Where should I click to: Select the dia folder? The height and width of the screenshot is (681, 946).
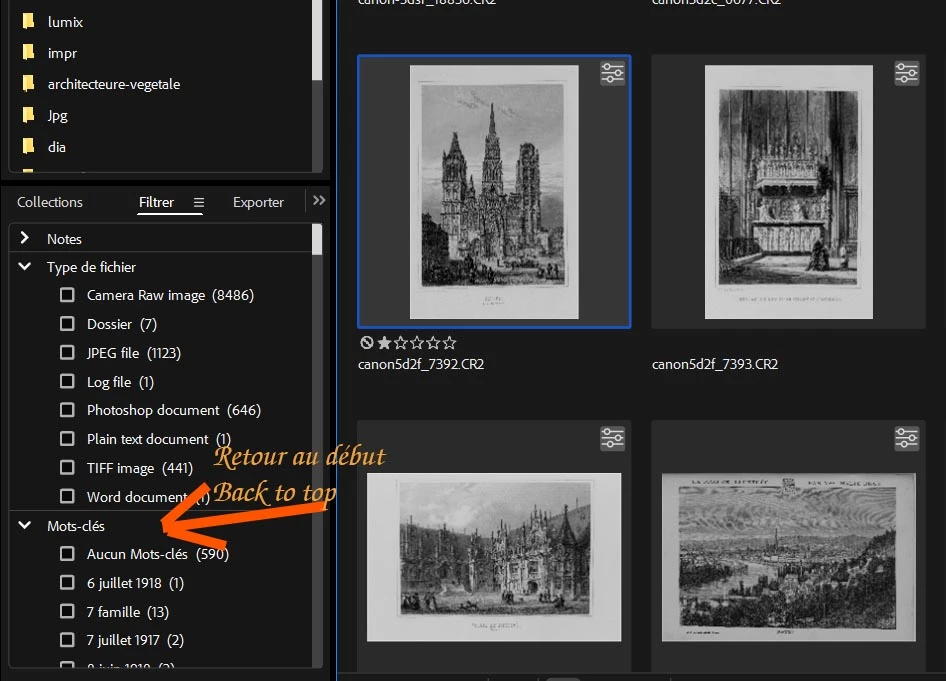click(56, 147)
